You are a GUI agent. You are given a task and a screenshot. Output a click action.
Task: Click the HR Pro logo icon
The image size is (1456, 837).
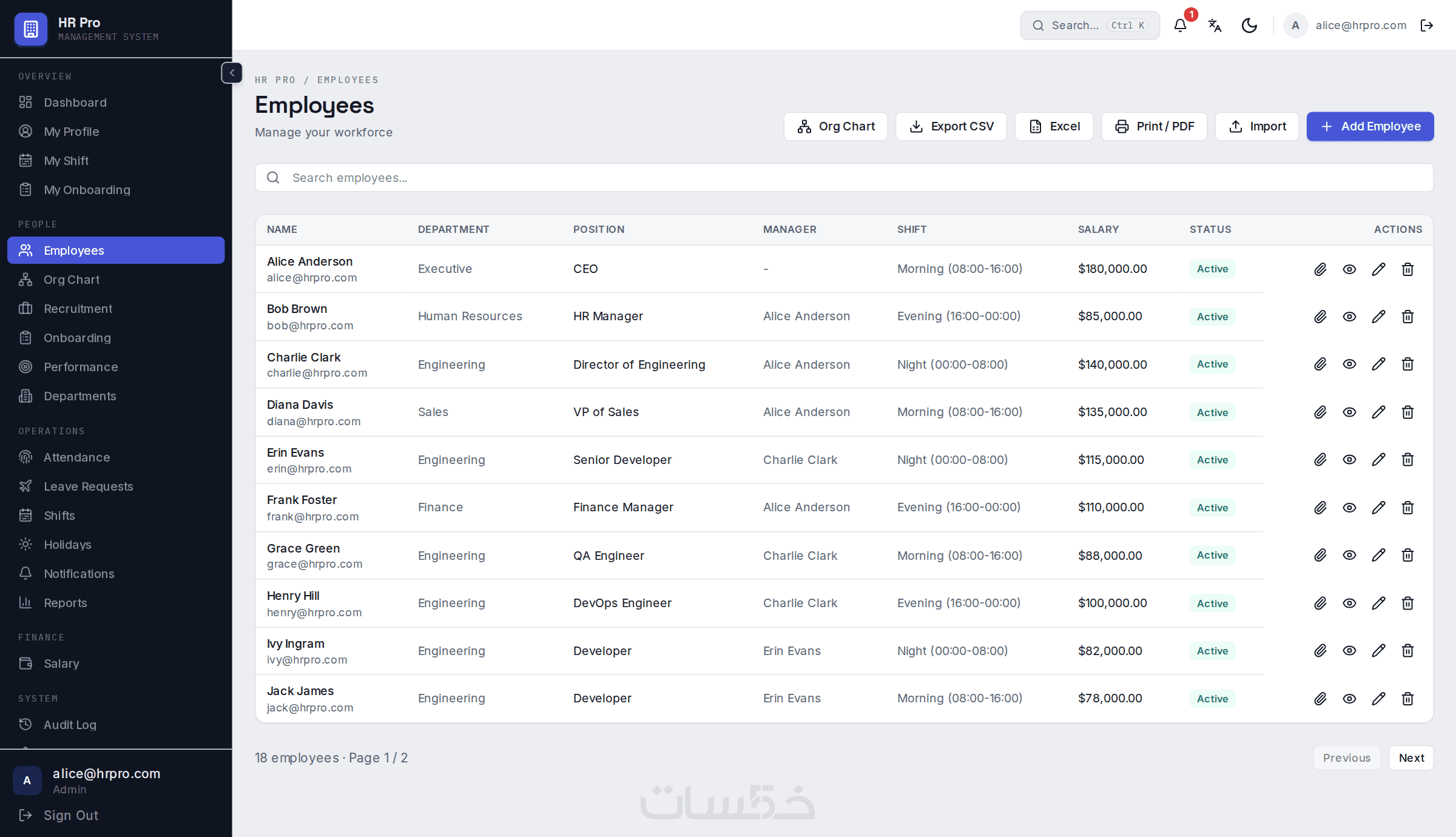(x=31, y=29)
